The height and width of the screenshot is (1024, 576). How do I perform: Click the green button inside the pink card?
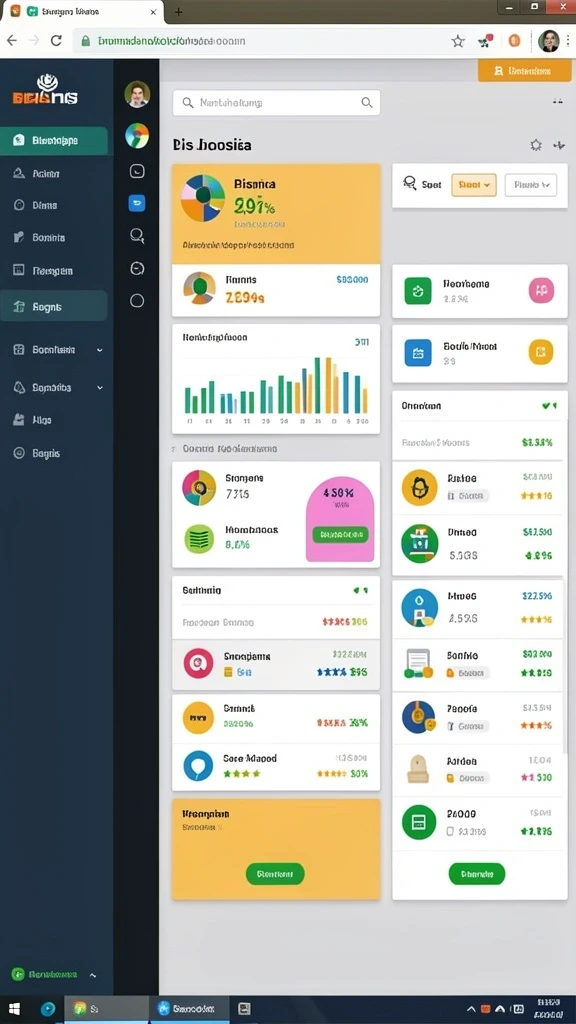(340, 535)
